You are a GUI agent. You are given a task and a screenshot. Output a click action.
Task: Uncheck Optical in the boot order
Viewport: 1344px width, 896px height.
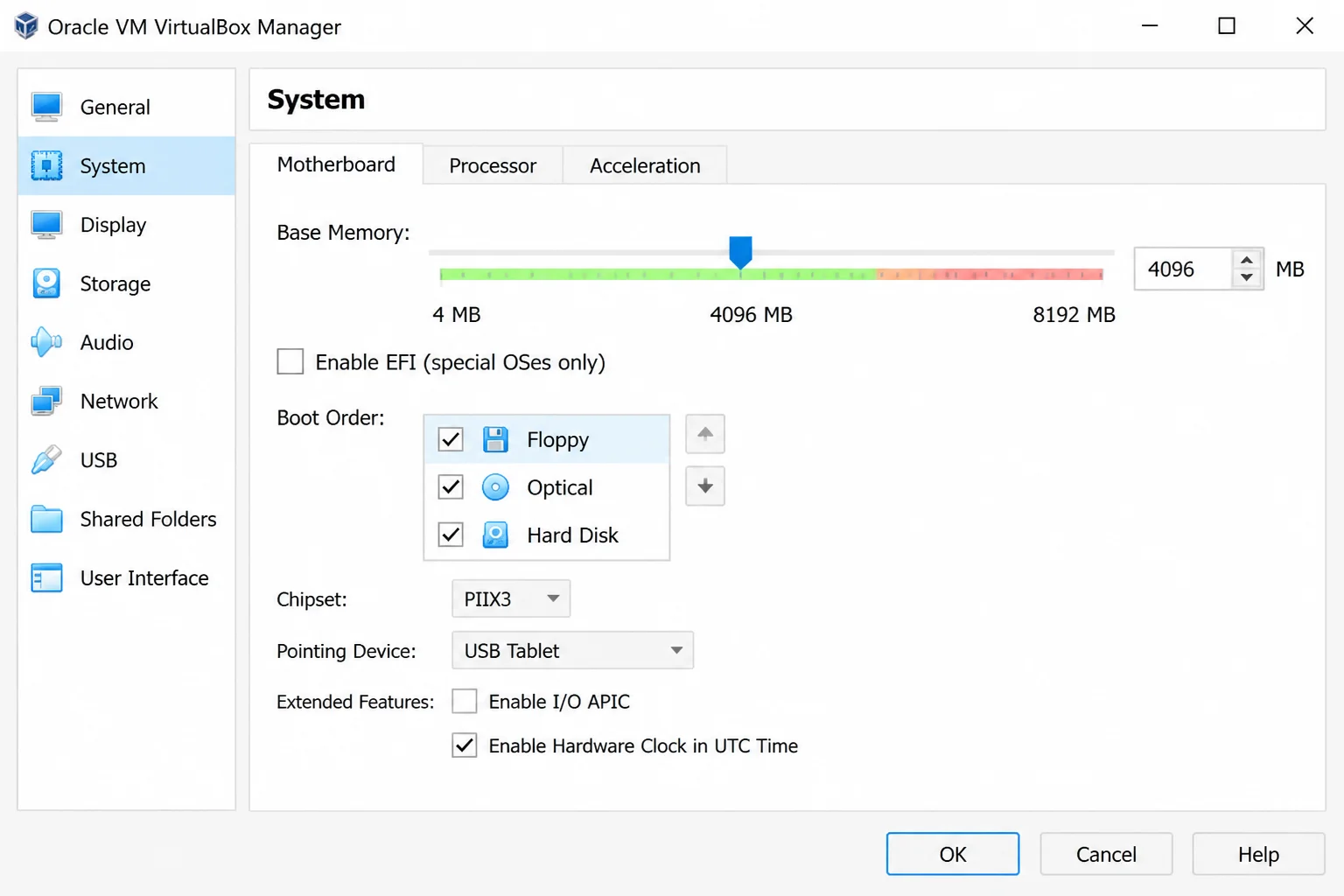pos(451,486)
